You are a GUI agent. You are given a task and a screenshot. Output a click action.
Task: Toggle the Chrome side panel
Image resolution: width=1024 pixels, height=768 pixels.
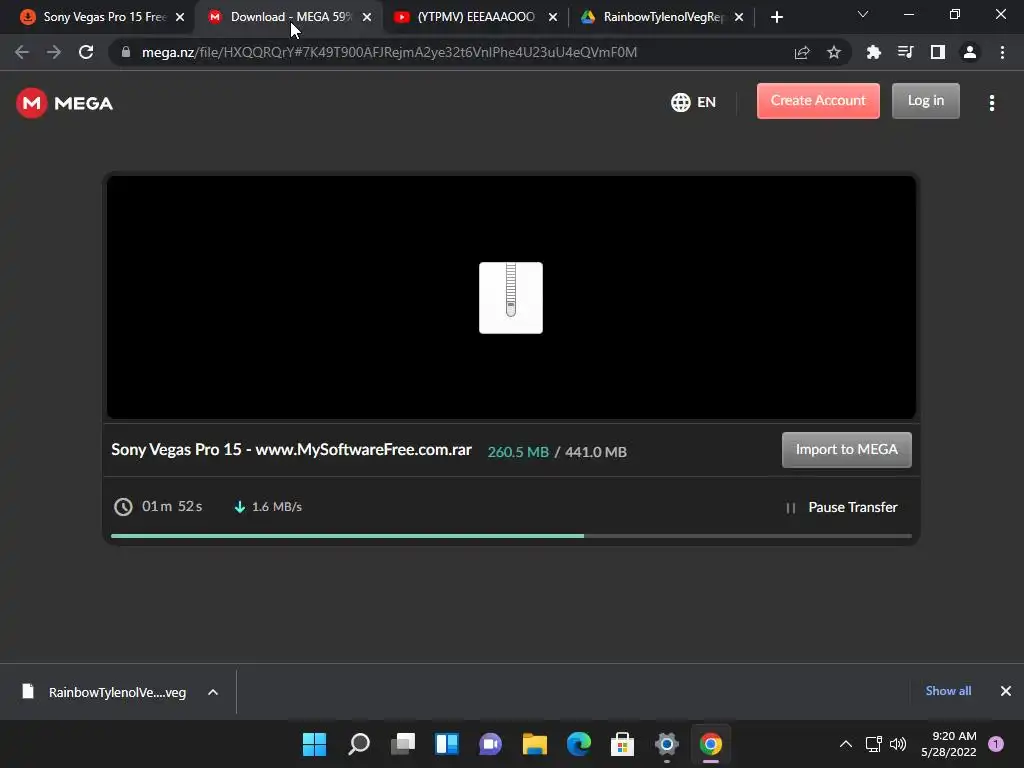tap(937, 52)
